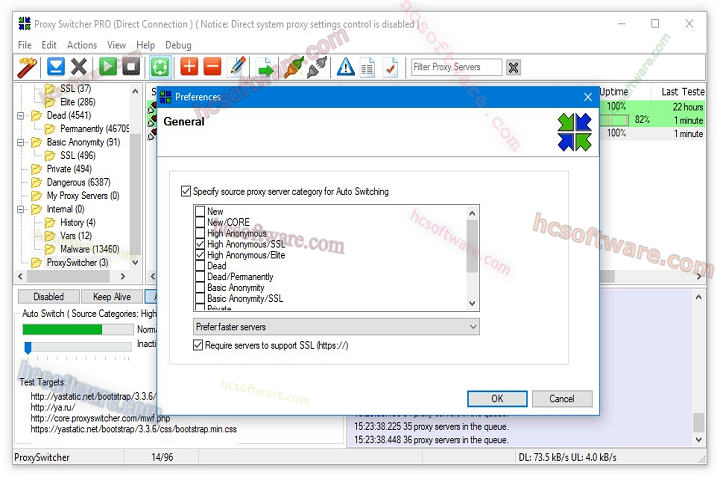Collapse the Basic Anonymity (91) tree node
720x480 pixels.
(x=21, y=143)
